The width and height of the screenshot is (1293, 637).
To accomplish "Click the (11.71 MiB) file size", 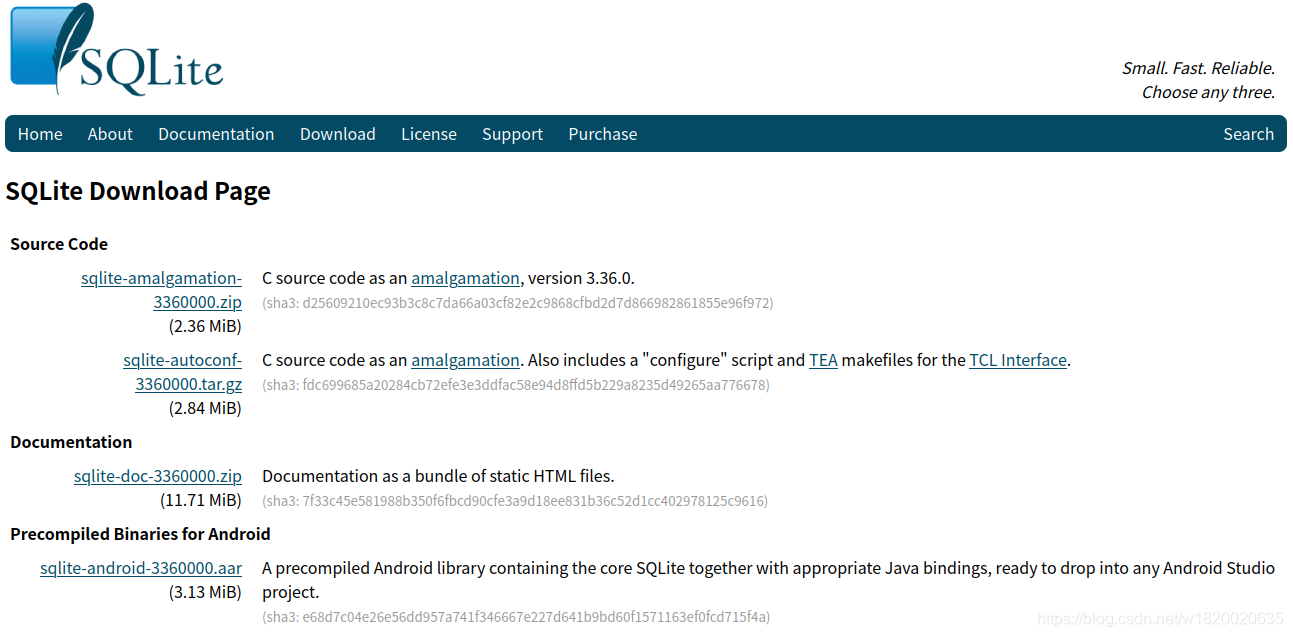I will click(x=201, y=500).
